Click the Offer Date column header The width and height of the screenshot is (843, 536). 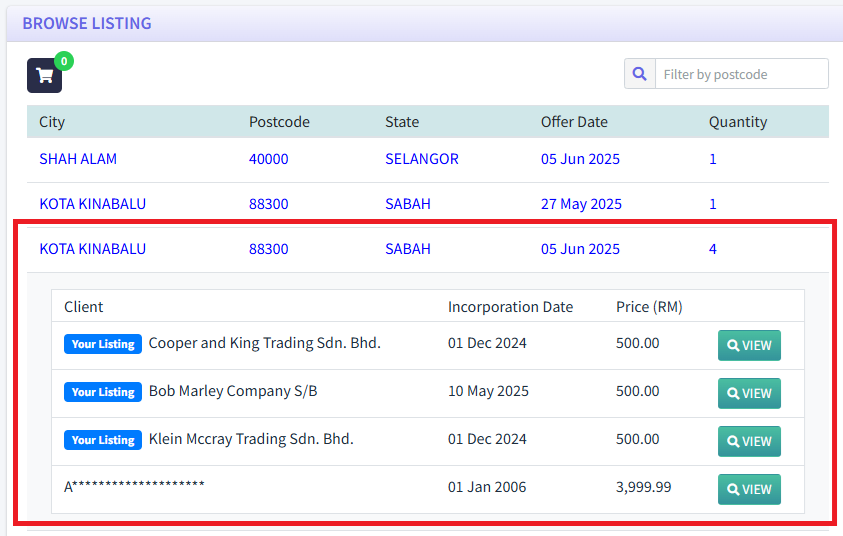[574, 122]
